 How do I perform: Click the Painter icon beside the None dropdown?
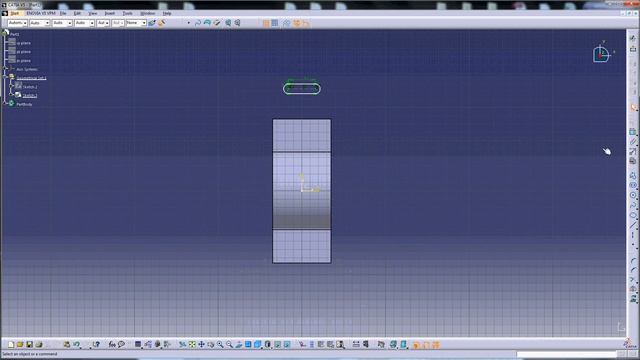(152, 23)
